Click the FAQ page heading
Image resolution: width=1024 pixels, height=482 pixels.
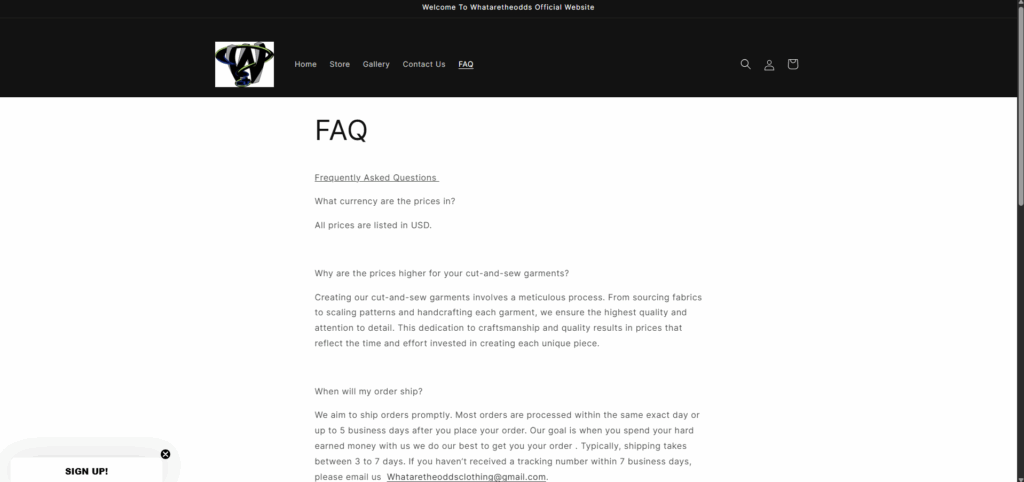(341, 130)
